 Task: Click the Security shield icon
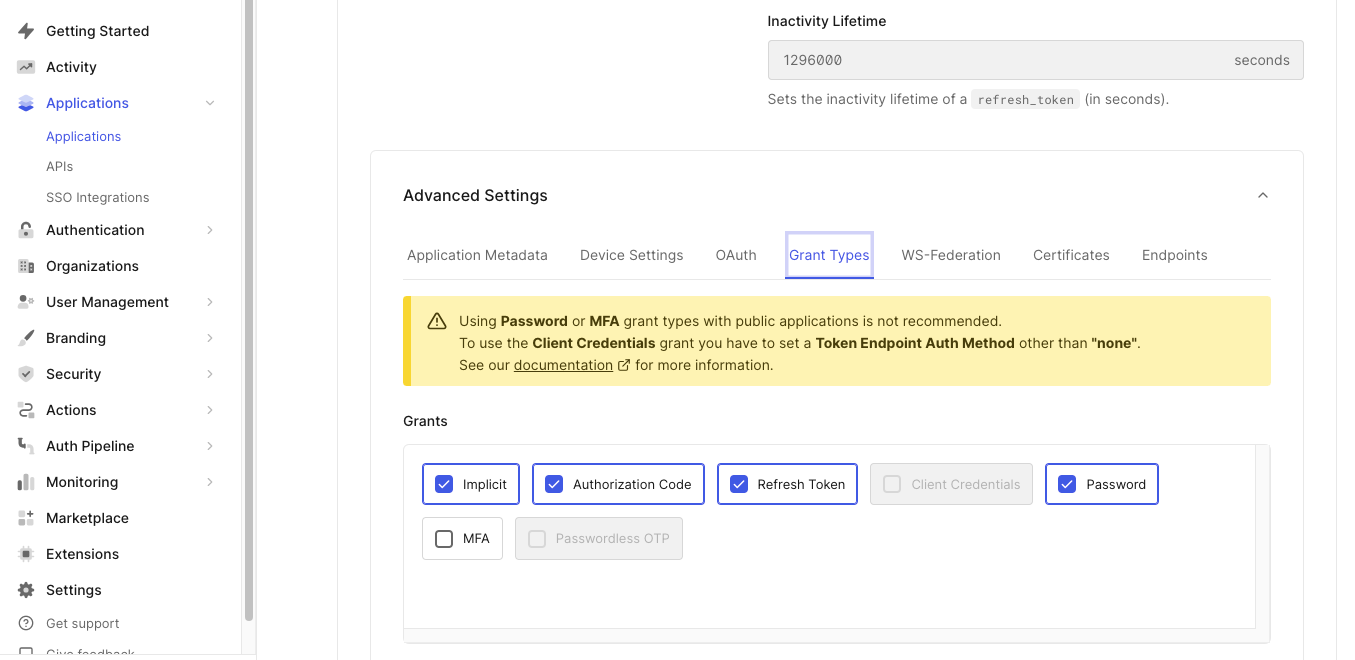[26, 374]
